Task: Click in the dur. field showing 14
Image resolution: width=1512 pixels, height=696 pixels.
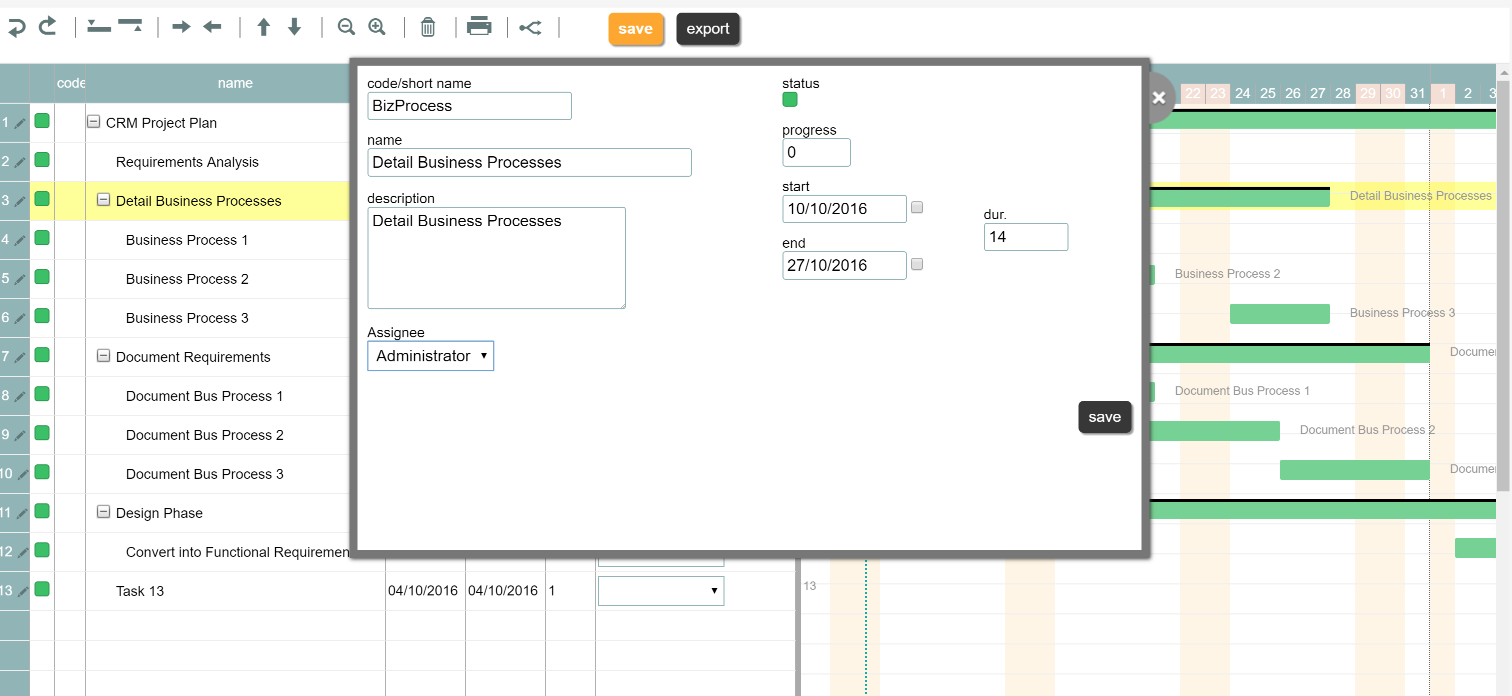Action: [1026, 237]
